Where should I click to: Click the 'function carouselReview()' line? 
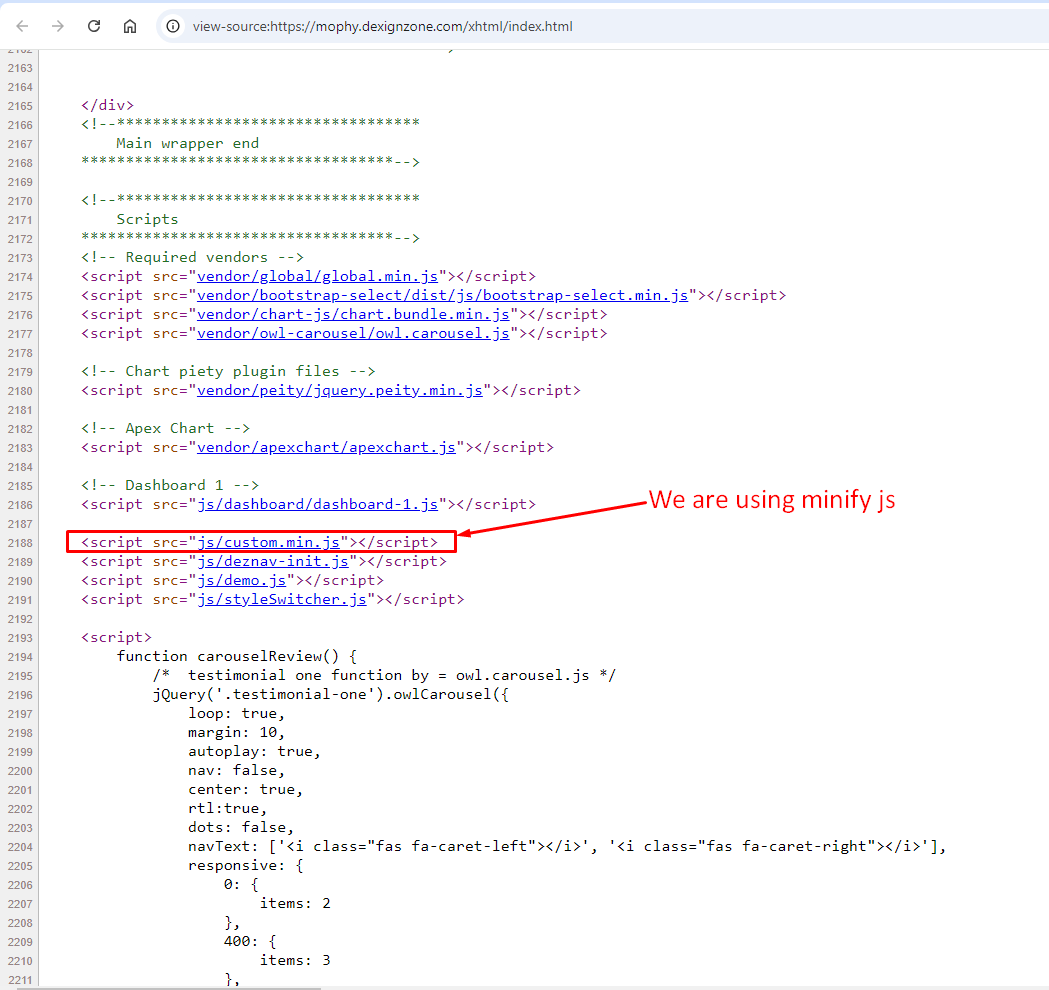click(x=237, y=656)
